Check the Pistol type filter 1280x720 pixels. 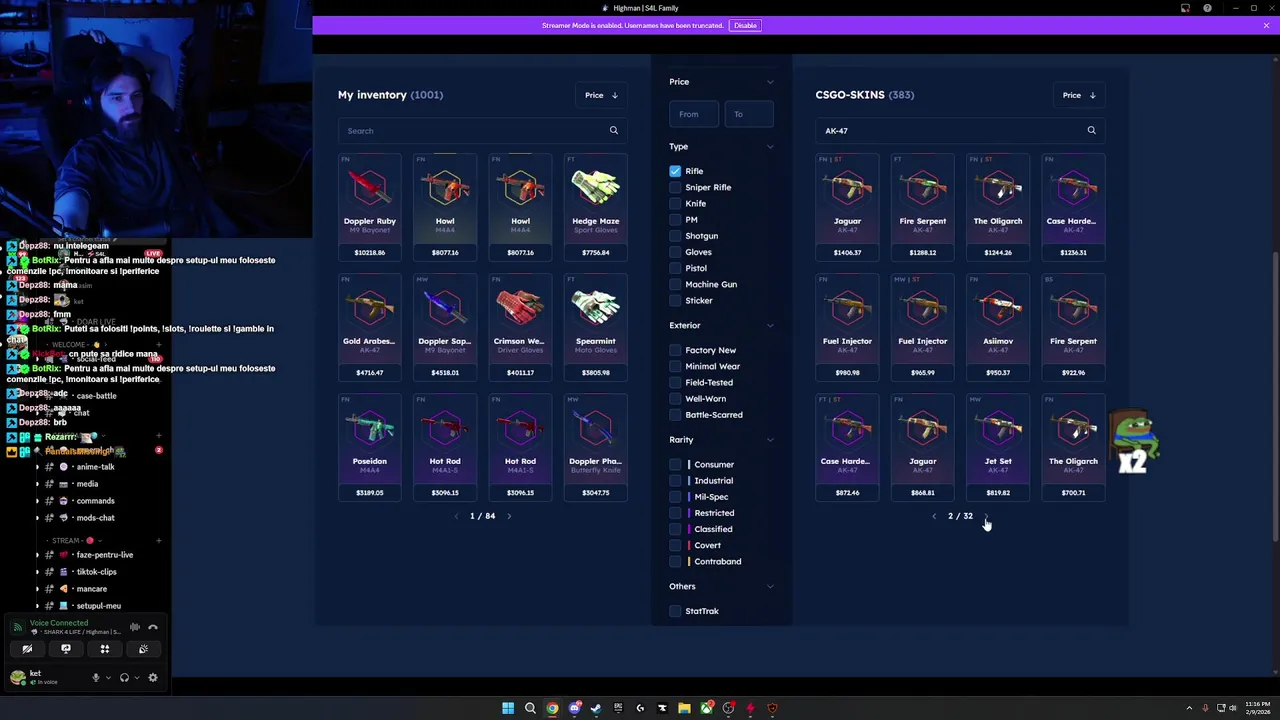pos(675,268)
